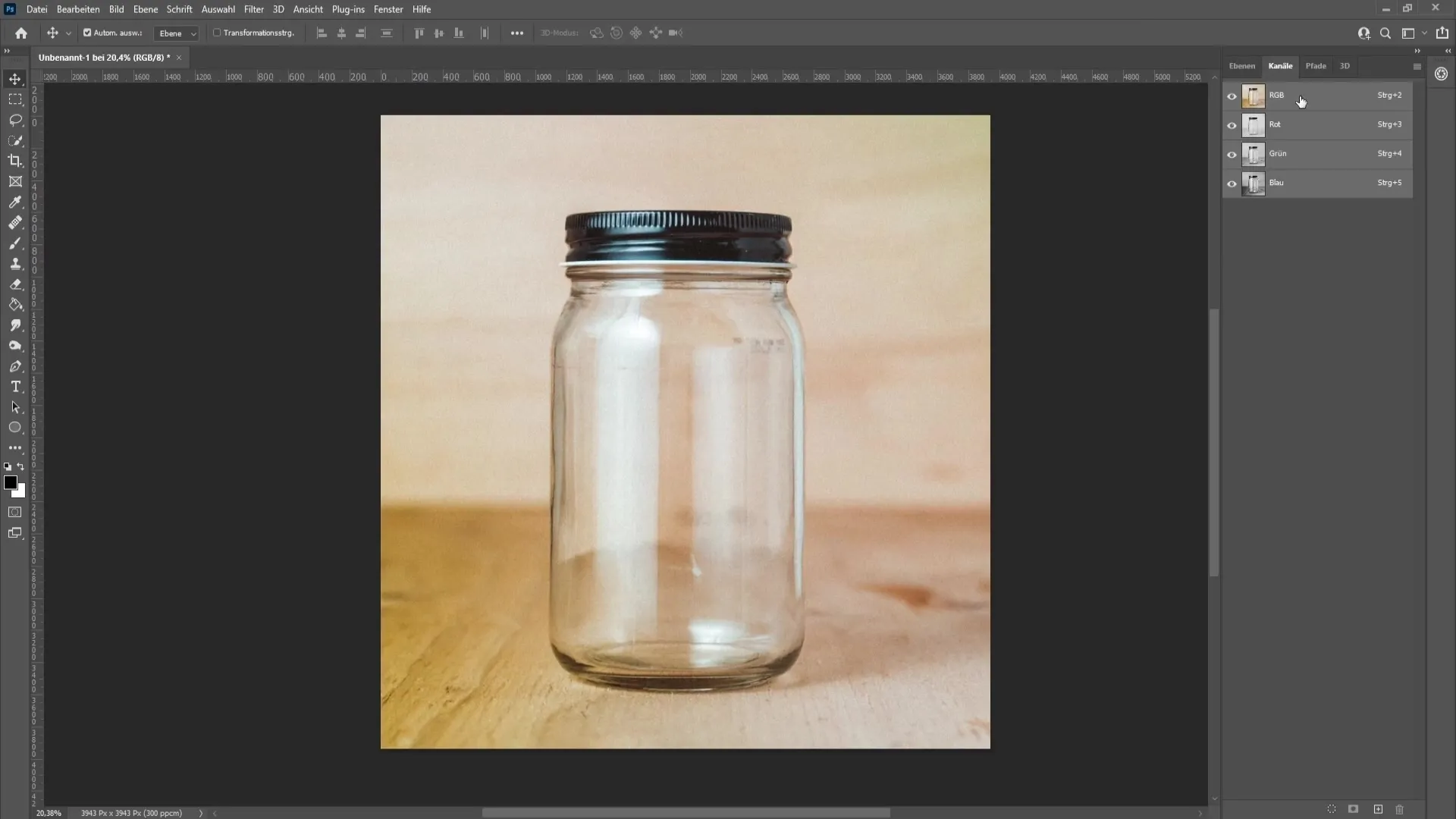Toggle visibility of Blau channel

[1232, 183]
